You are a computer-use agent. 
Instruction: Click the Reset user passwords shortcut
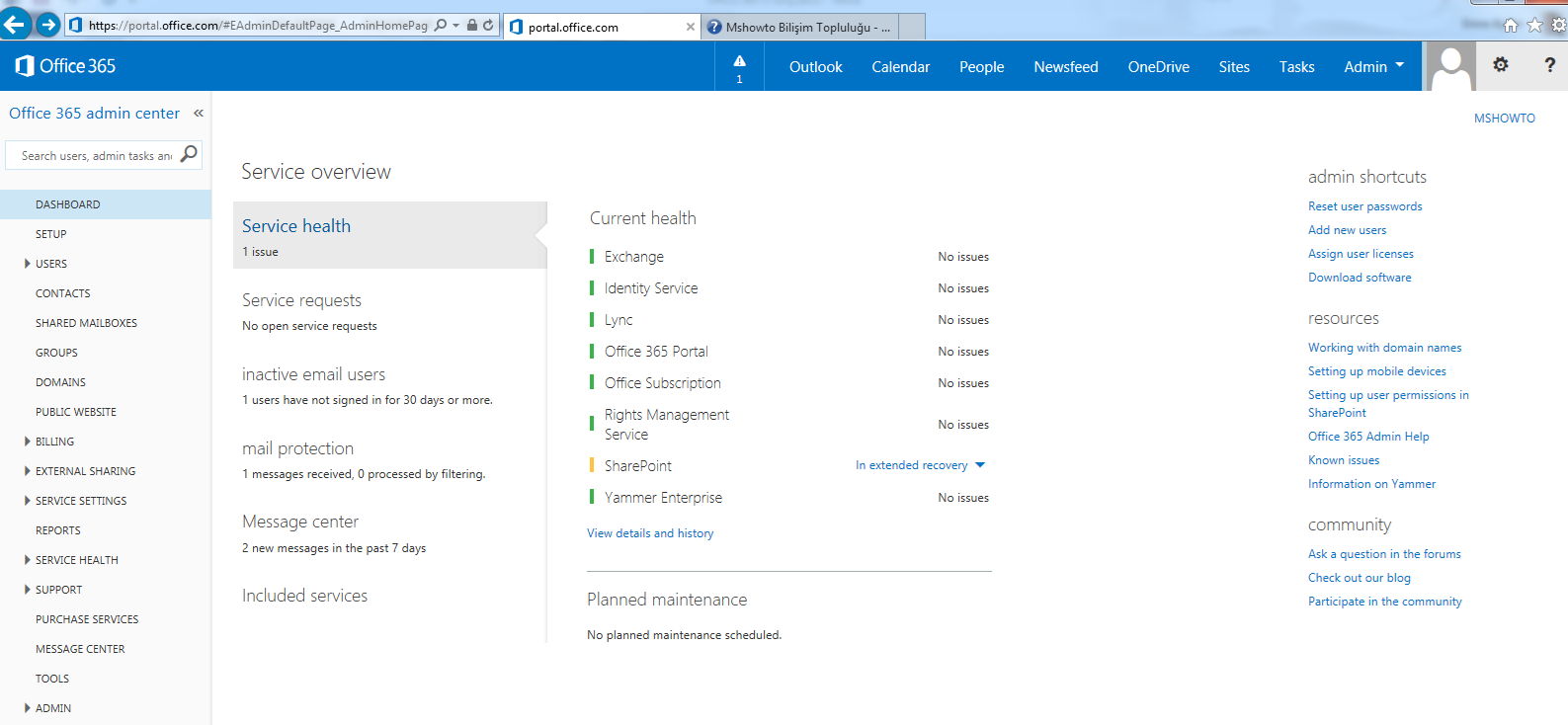click(1365, 206)
